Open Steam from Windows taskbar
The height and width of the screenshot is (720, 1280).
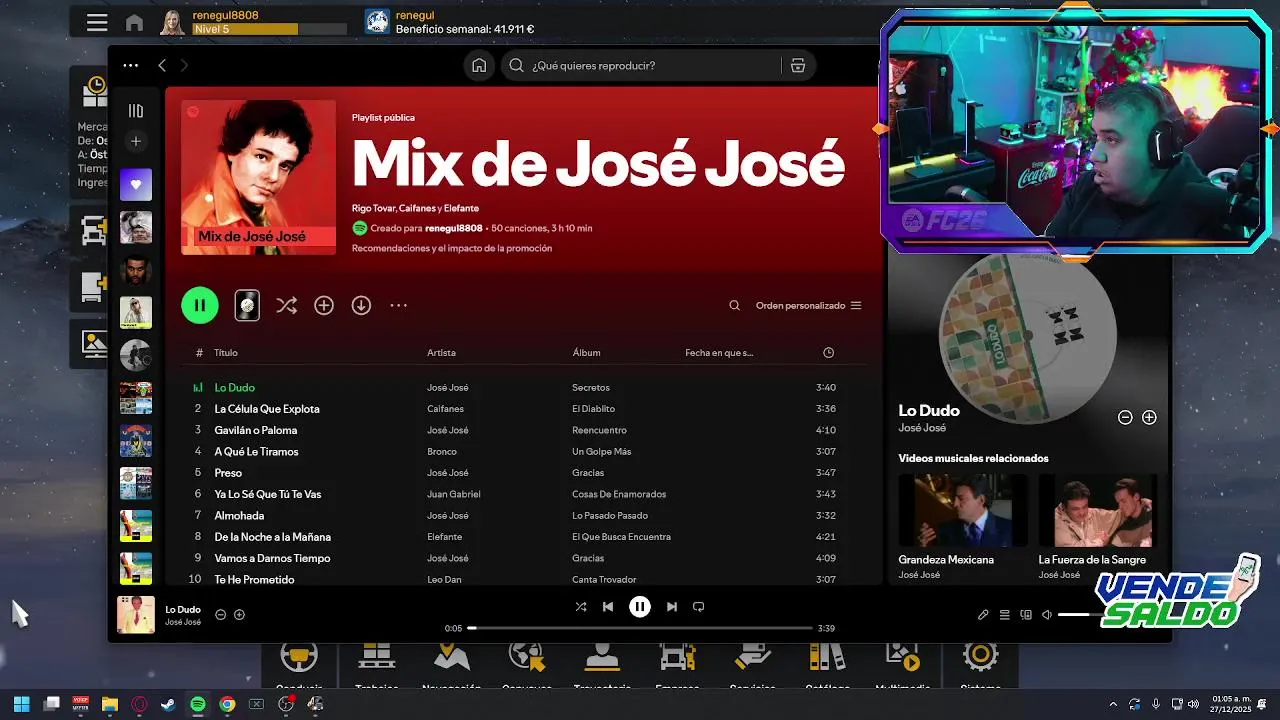(168, 704)
